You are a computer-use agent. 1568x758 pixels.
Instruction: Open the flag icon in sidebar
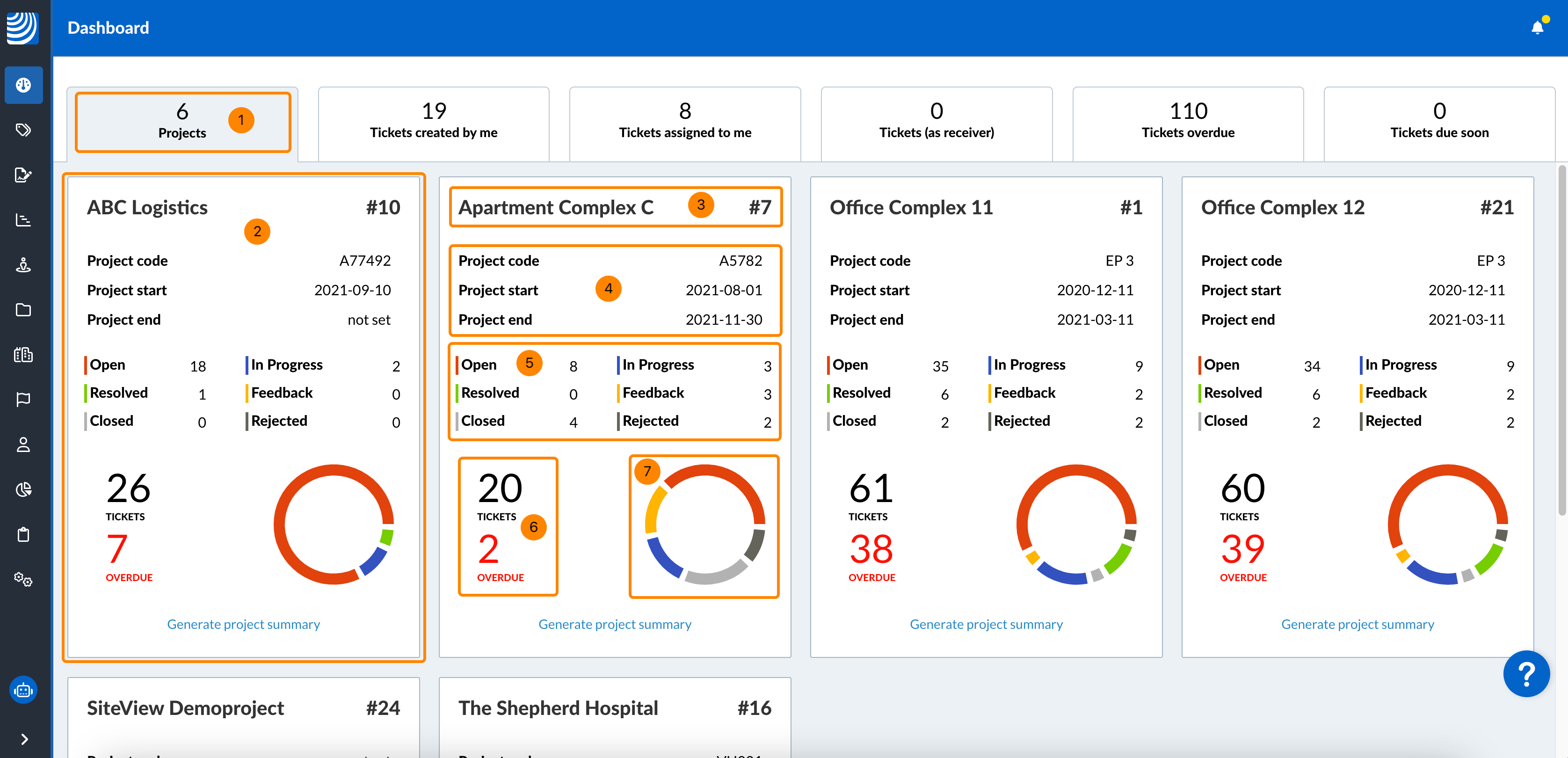tap(23, 400)
